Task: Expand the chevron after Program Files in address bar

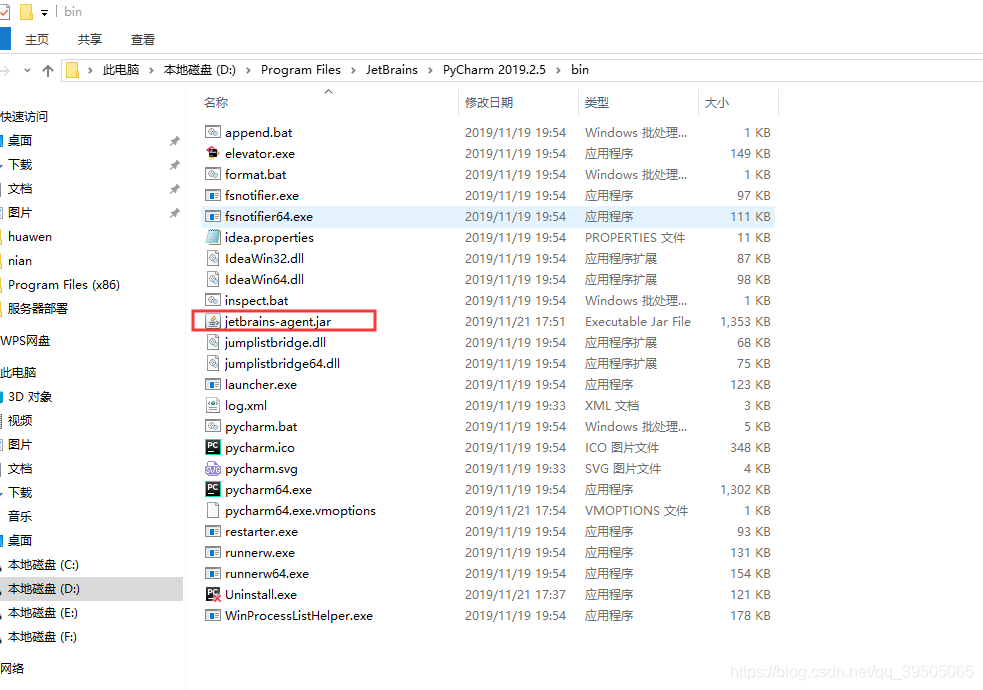Action: 354,70
